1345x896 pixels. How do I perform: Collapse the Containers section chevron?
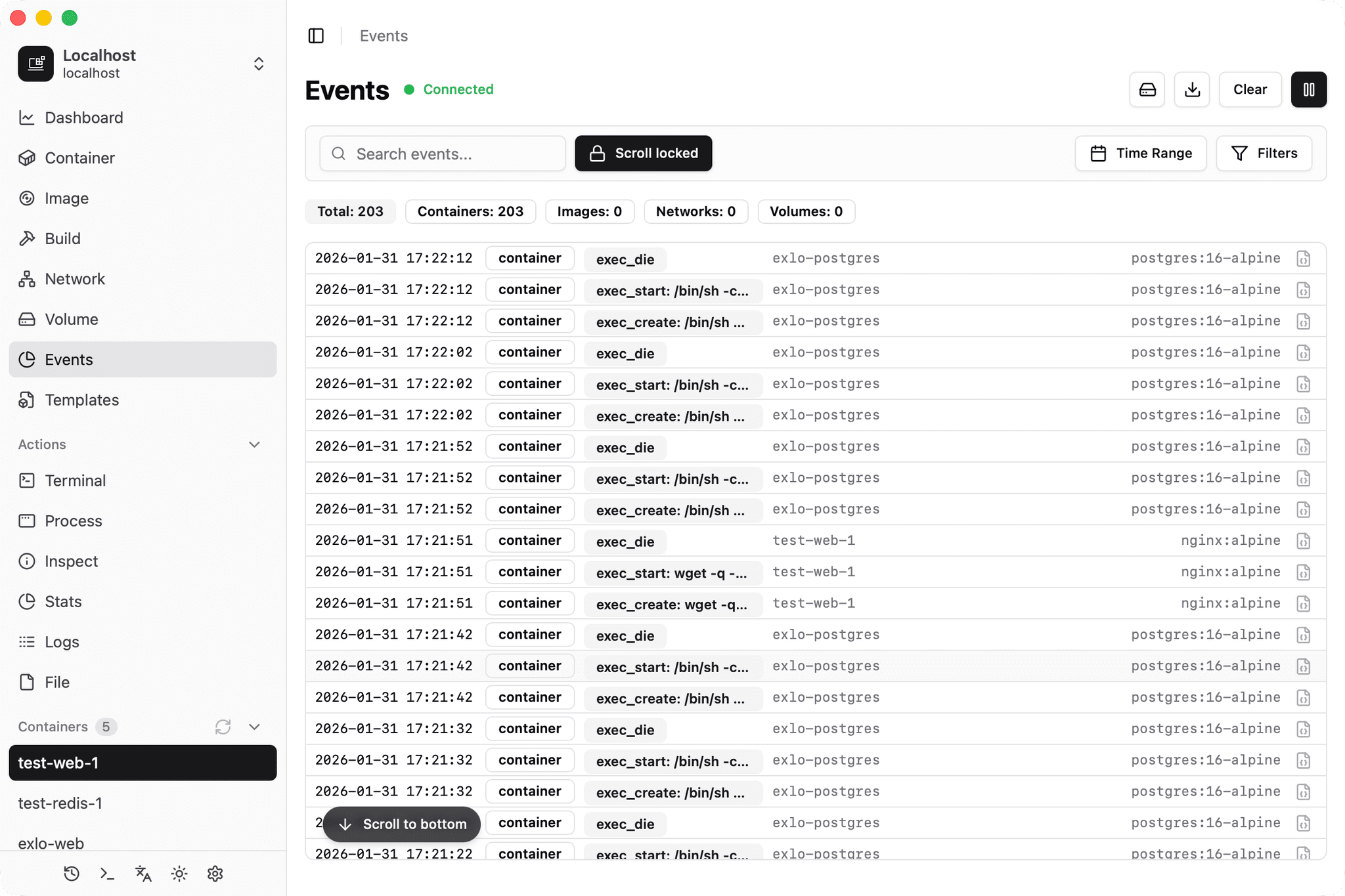point(254,727)
